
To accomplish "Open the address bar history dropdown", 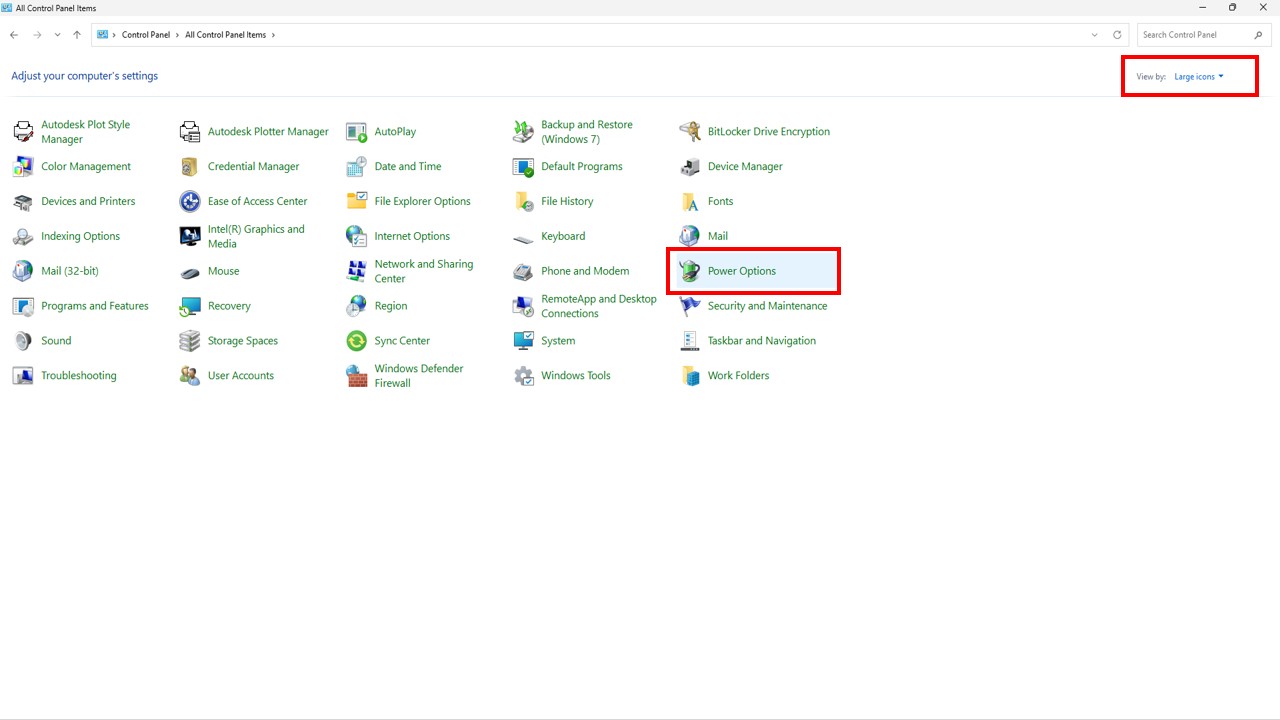I will click(x=1095, y=35).
